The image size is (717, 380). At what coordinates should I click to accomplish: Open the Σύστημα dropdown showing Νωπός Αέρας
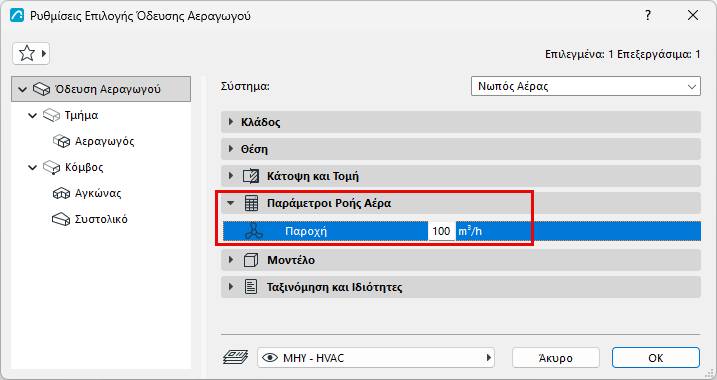pos(586,86)
